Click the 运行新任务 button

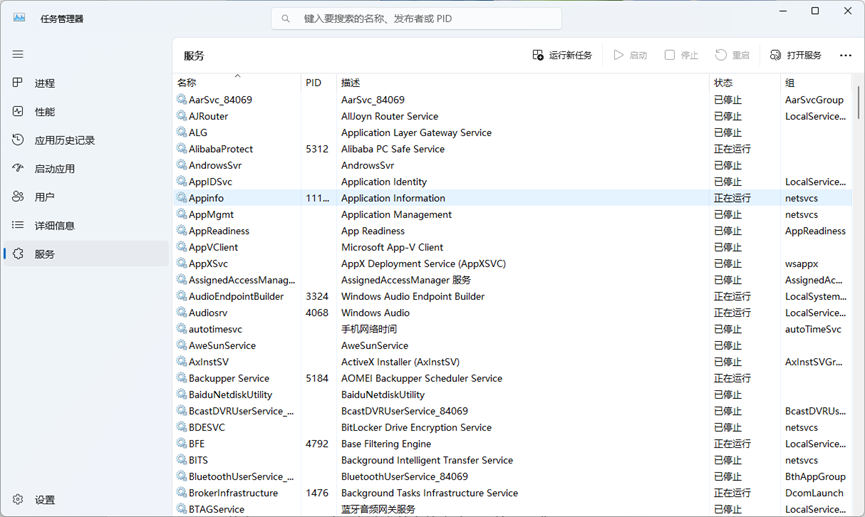[x=562, y=55]
